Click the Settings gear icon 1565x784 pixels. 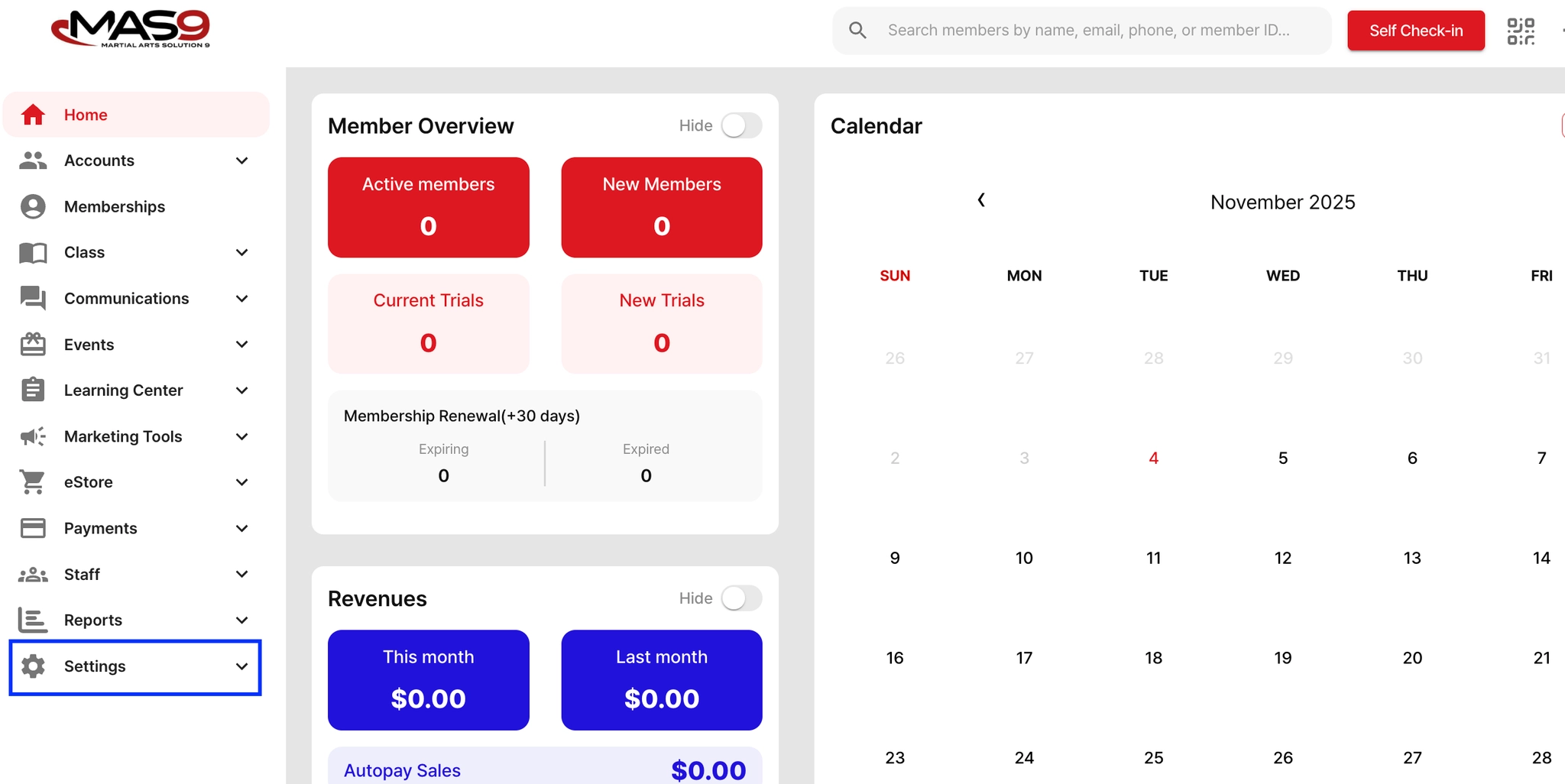pos(33,666)
